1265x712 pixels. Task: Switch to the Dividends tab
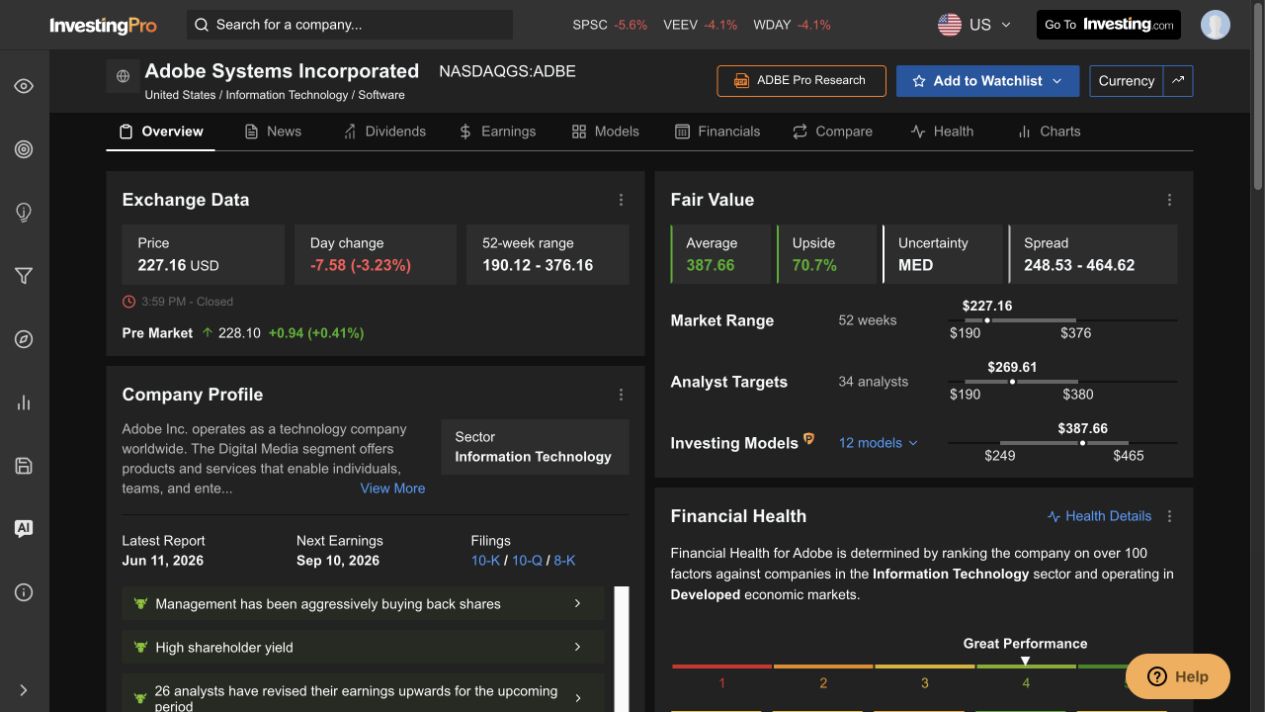(x=384, y=131)
